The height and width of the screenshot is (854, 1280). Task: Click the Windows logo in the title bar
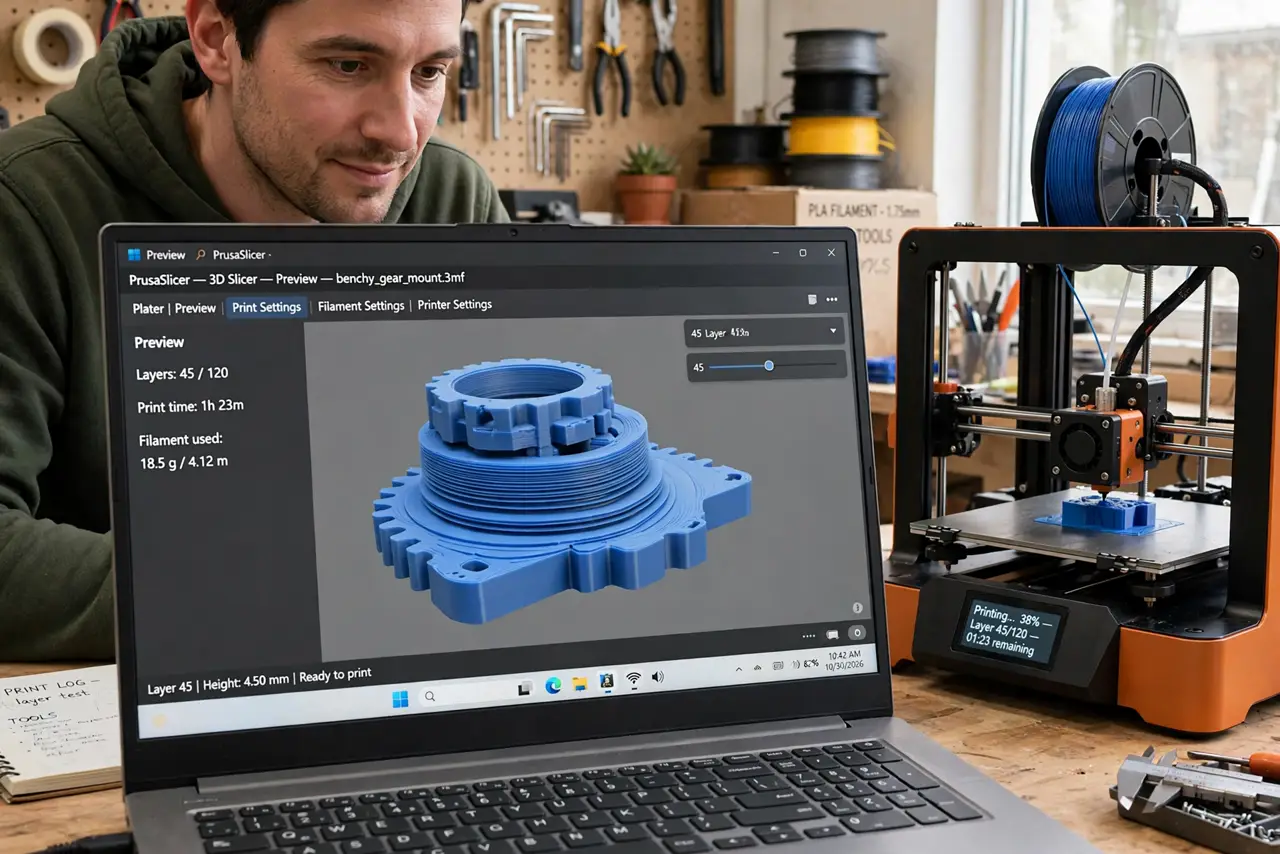pyautogui.click(x=135, y=255)
